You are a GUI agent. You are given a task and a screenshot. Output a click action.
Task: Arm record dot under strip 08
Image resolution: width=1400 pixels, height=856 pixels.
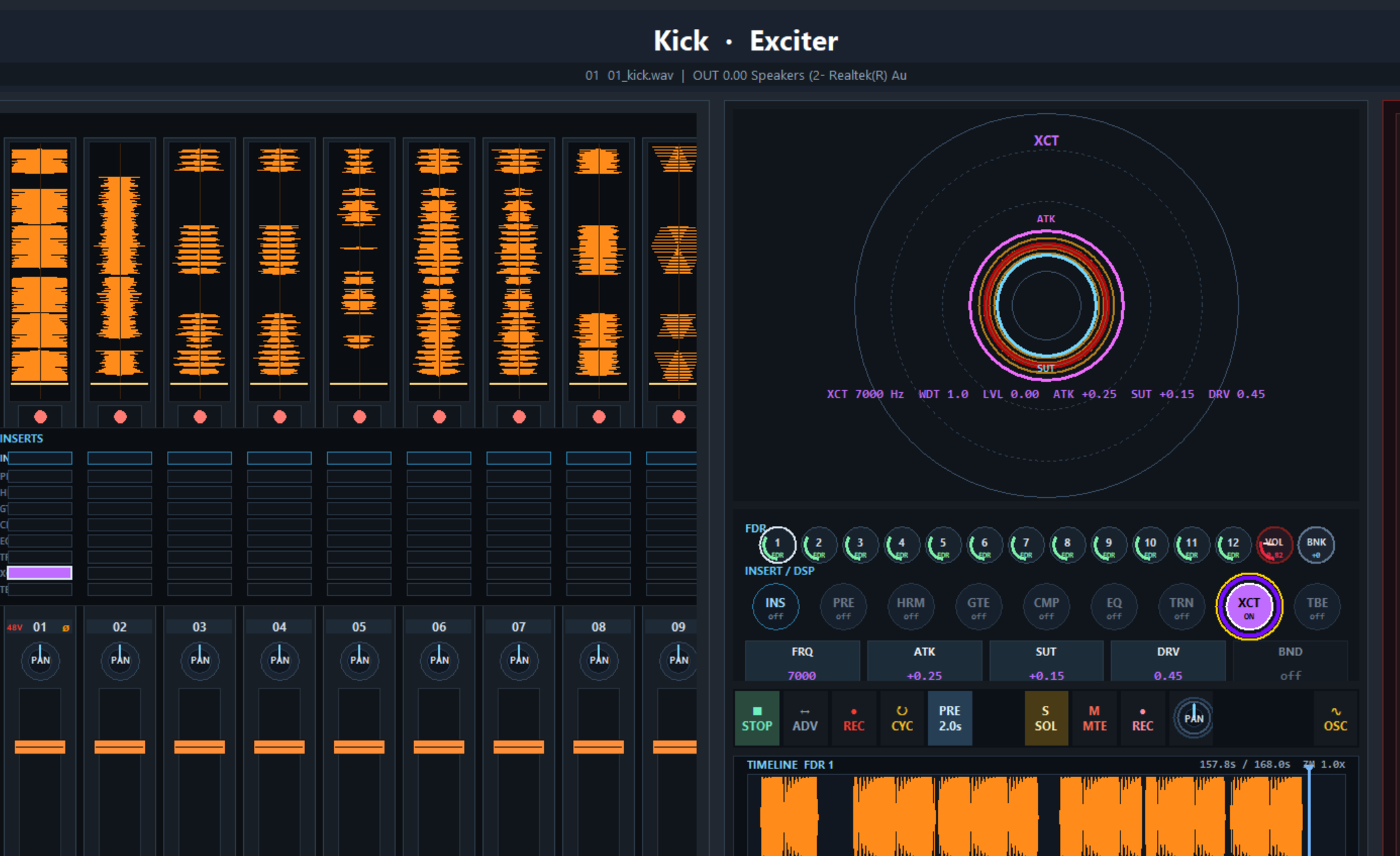(x=599, y=417)
